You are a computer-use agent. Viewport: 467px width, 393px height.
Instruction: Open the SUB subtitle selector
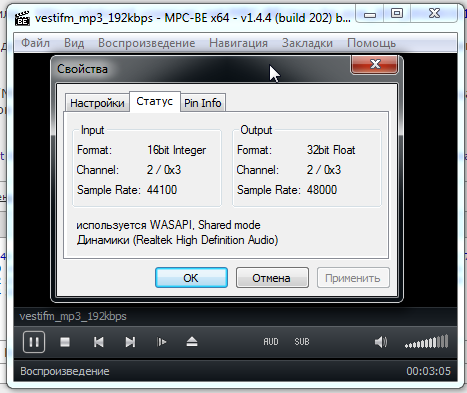click(x=302, y=342)
